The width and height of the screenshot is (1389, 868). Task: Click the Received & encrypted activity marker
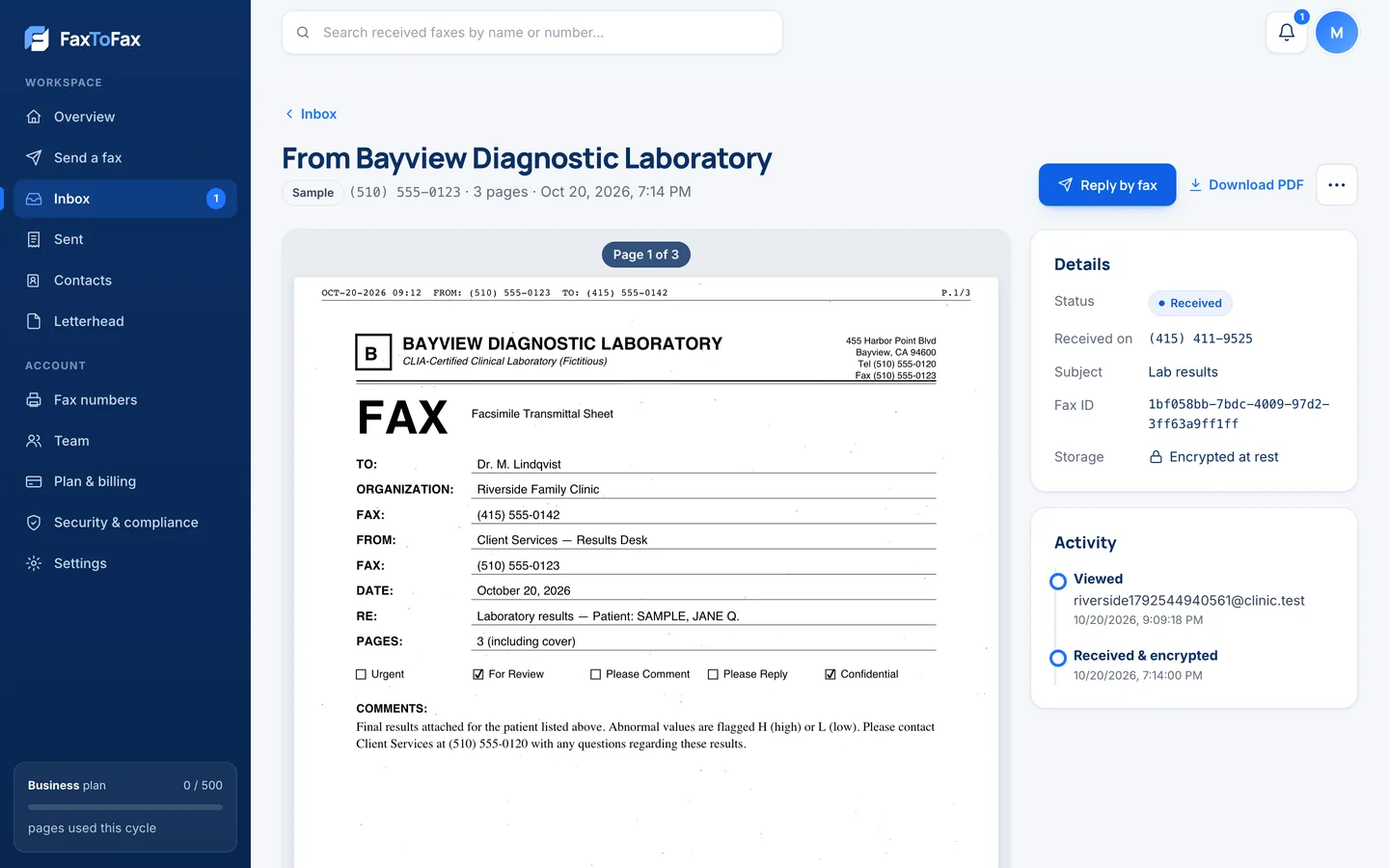point(1058,658)
